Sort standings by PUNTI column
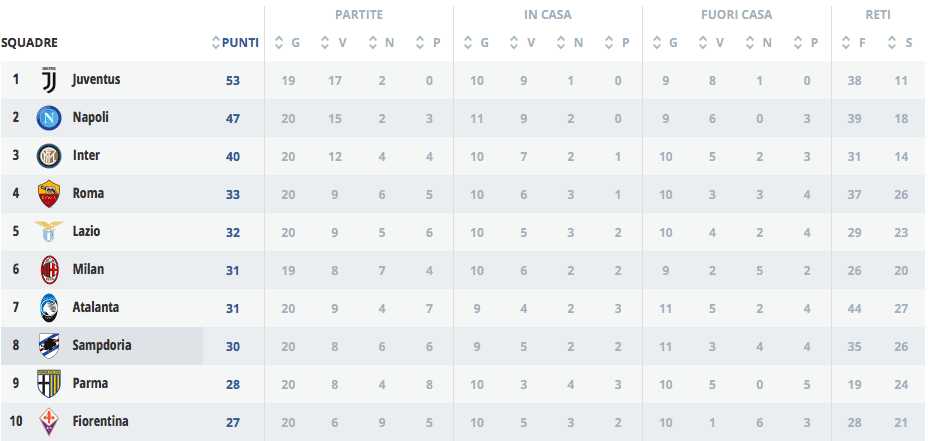This screenshot has width=928, height=441. (x=236, y=43)
